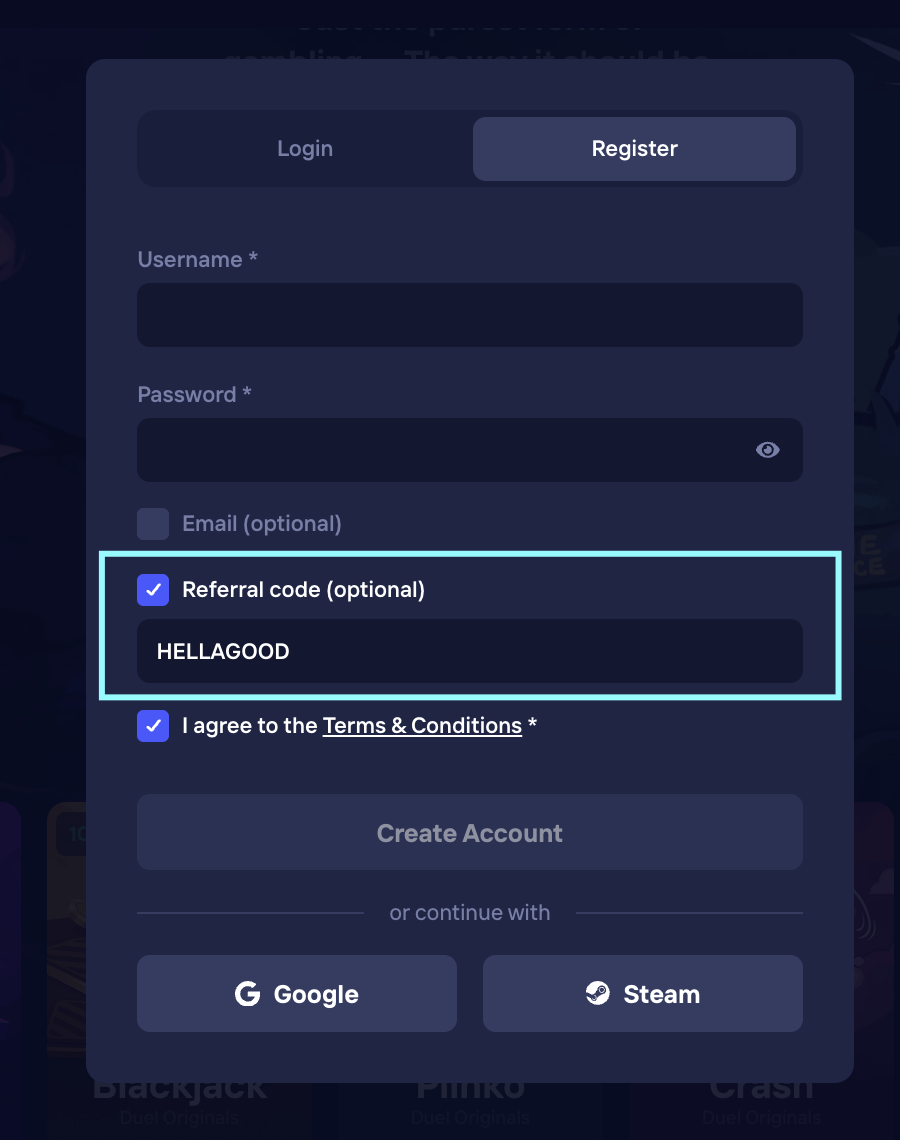Screen dimensions: 900x1140
Task: Uncheck the Terms agreement checkbox
Action: click(153, 726)
